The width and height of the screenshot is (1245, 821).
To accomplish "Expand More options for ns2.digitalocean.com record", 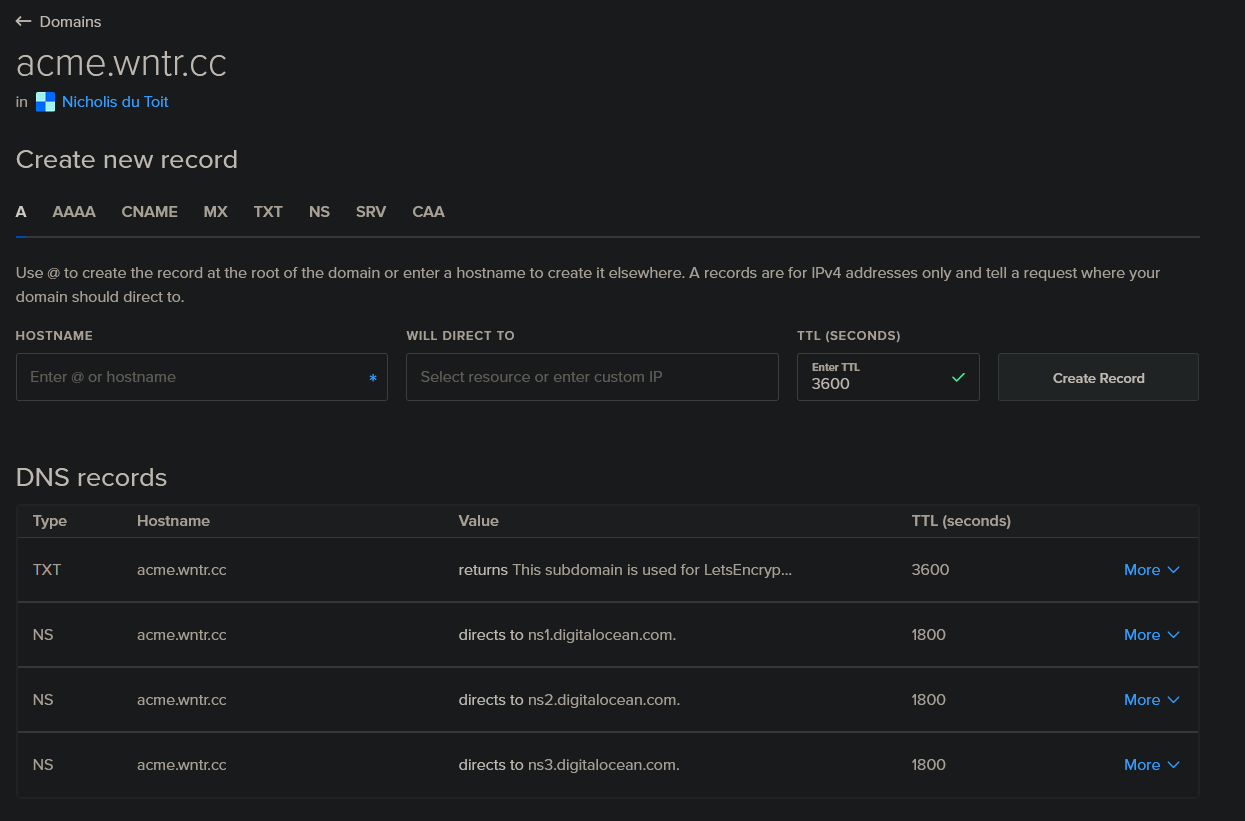I will pos(1151,700).
